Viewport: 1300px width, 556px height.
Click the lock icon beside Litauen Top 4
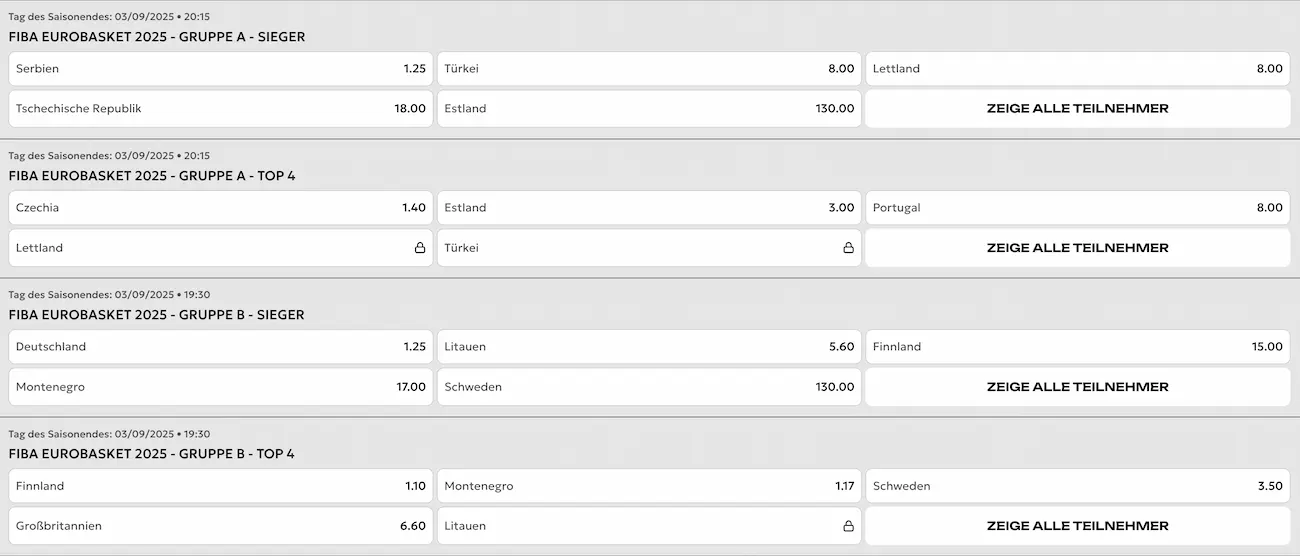848,526
